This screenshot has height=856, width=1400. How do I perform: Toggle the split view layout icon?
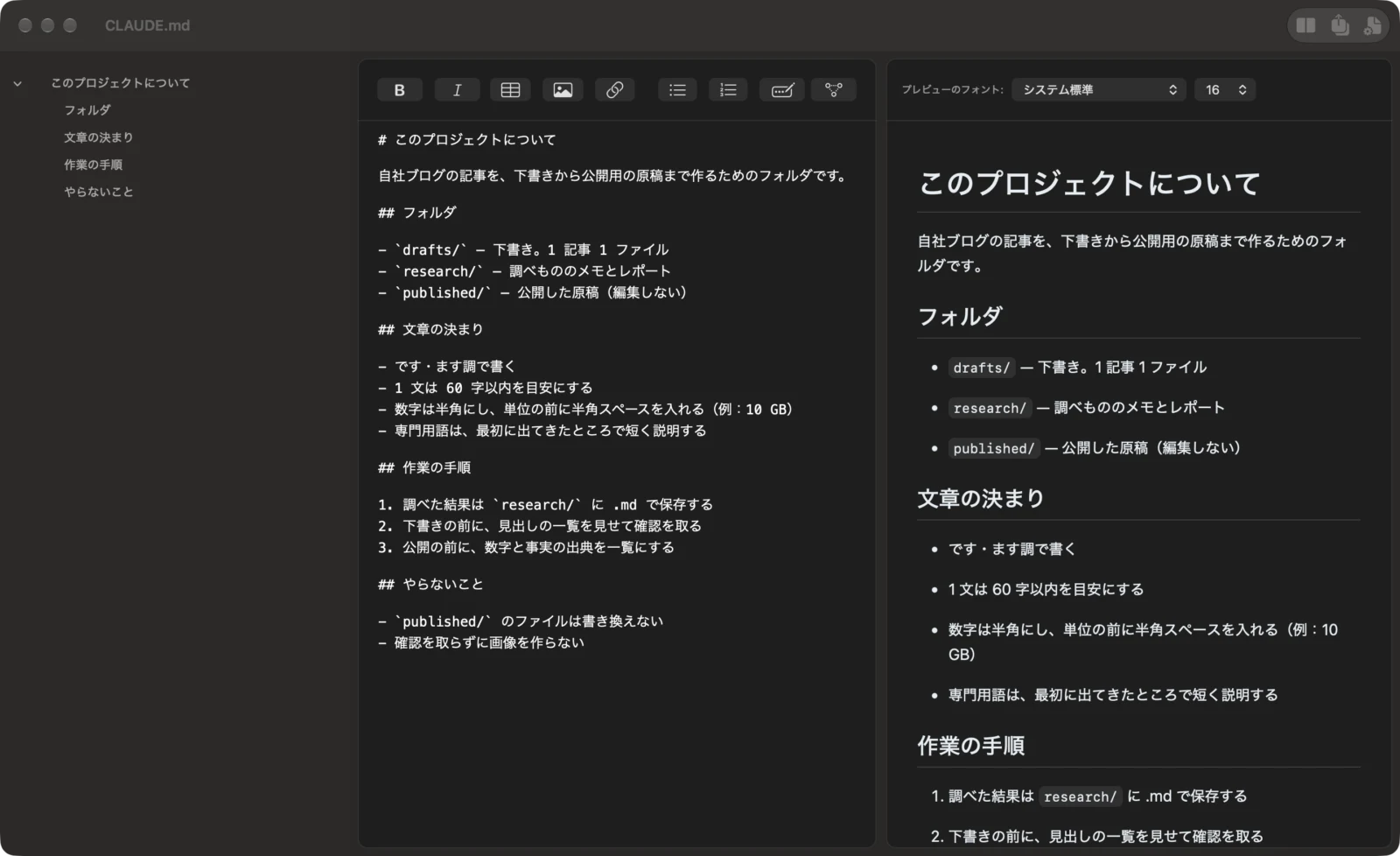pos(1305,25)
